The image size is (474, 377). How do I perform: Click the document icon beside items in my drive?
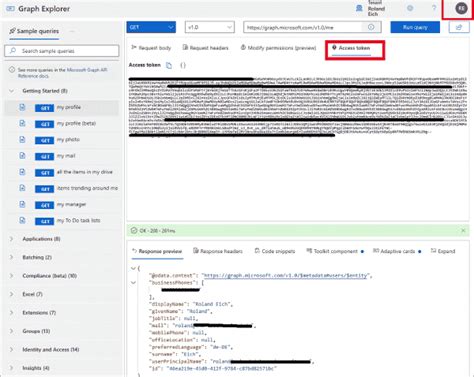click(x=22, y=172)
